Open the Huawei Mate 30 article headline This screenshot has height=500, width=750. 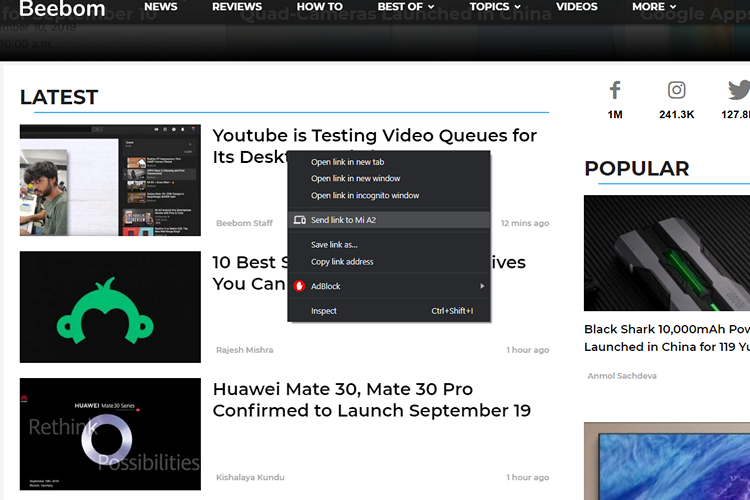tap(371, 400)
